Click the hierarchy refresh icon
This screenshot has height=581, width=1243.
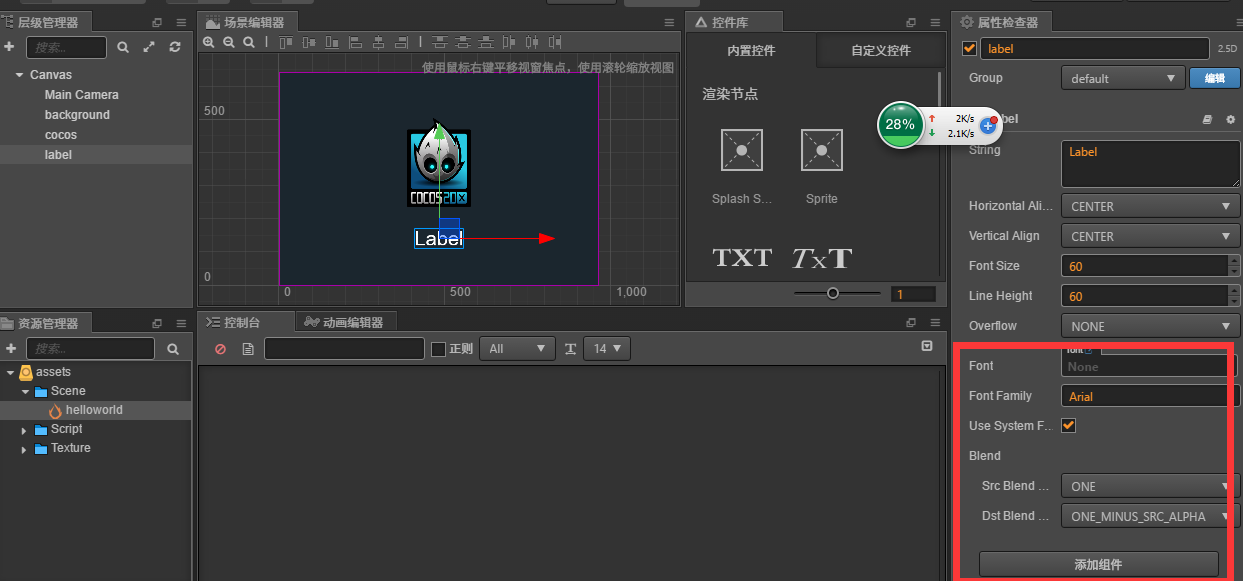(175, 47)
